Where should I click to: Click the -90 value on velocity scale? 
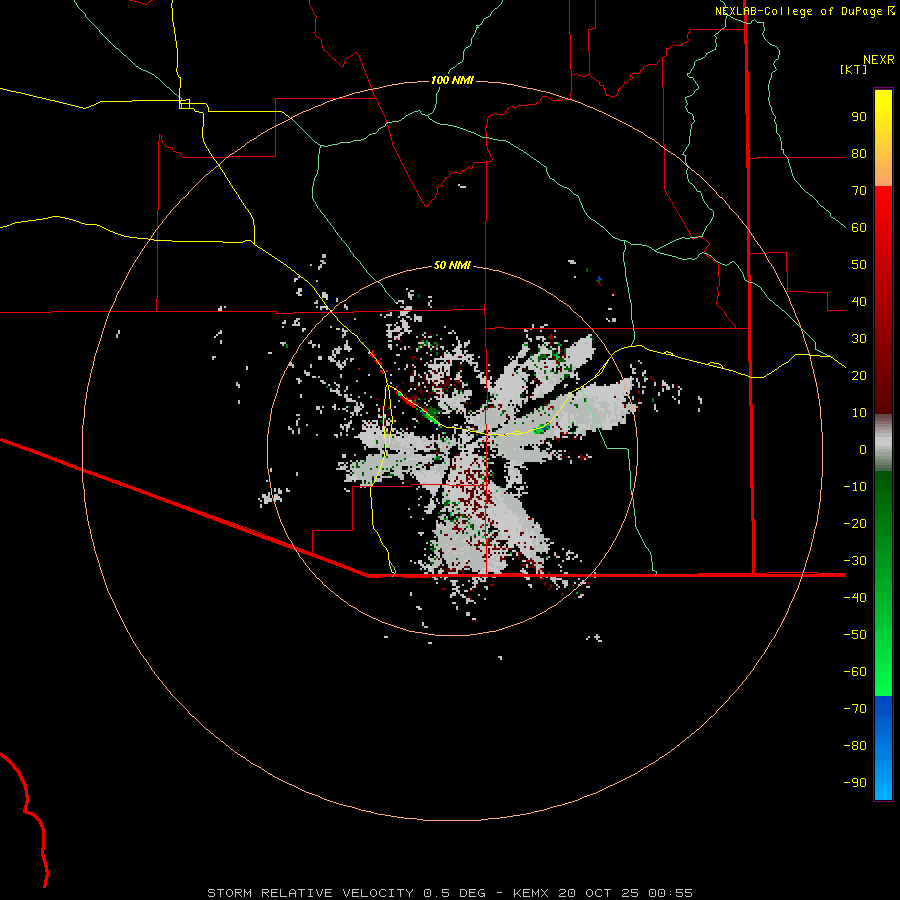tap(855, 782)
